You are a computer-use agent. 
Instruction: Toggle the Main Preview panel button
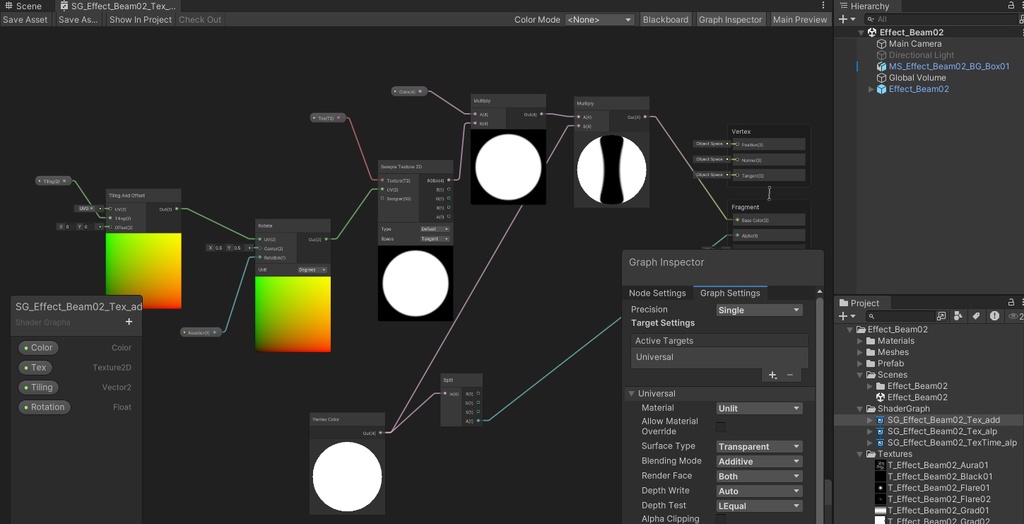click(799, 20)
